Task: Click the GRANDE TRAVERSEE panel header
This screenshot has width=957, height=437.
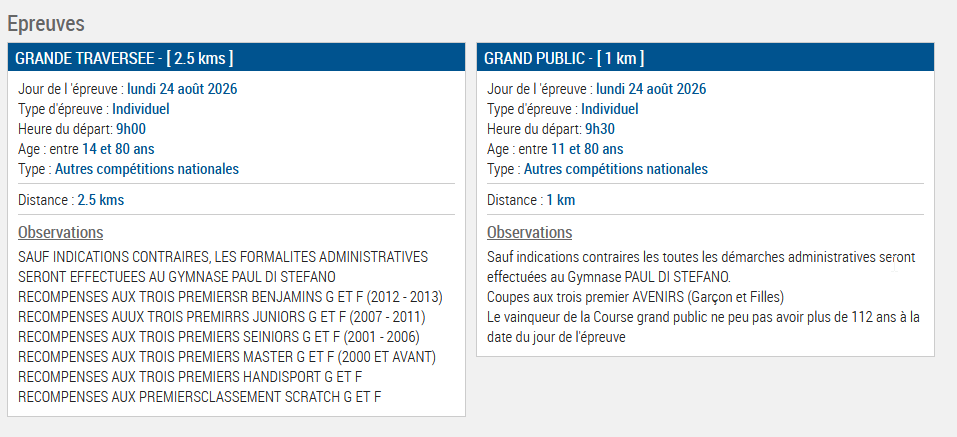Action: click(x=236, y=58)
